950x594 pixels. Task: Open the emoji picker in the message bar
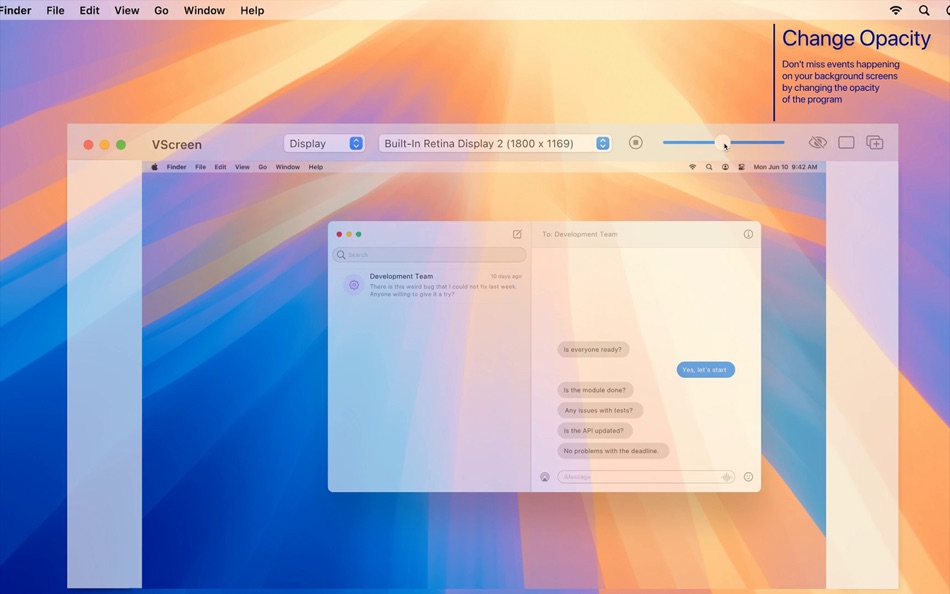[747, 477]
